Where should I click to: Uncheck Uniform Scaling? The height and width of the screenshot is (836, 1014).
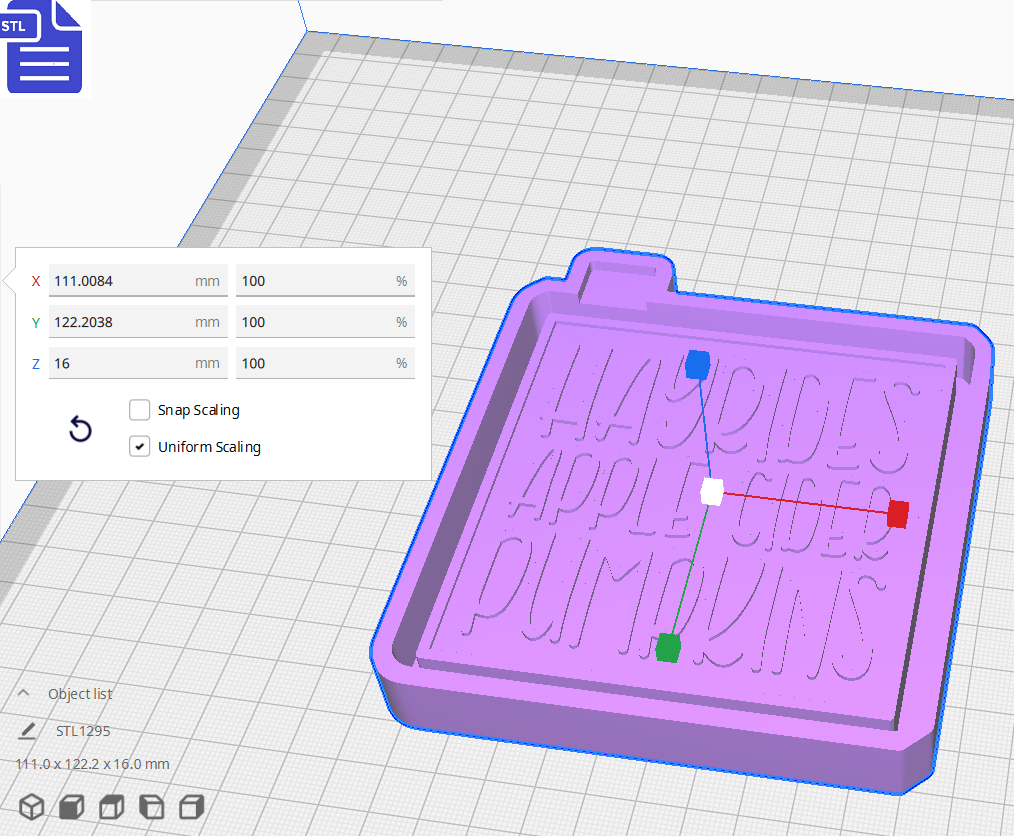pyautogui.click(x=139, y=446)
